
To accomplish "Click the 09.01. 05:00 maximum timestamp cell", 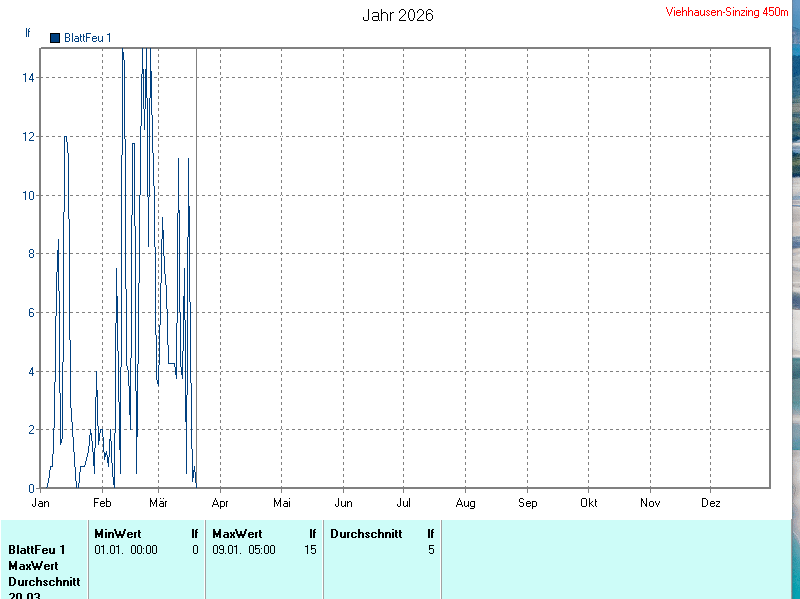I will click(244, 550).
